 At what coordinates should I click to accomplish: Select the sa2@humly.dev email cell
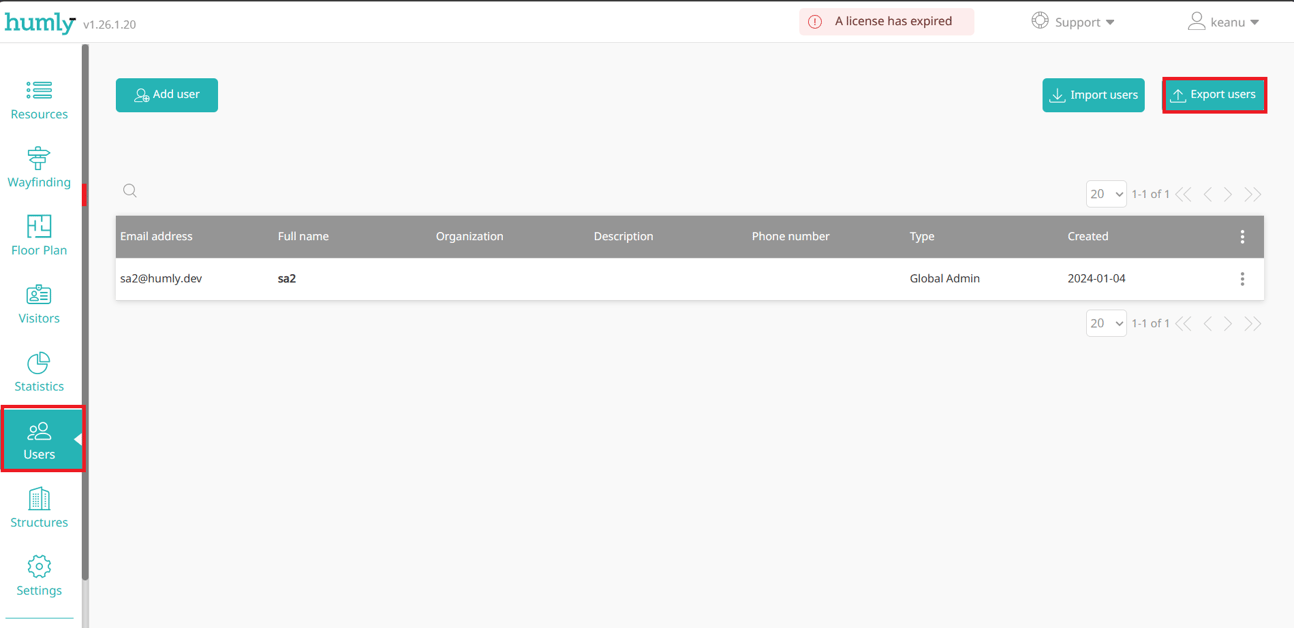(161, 279)
